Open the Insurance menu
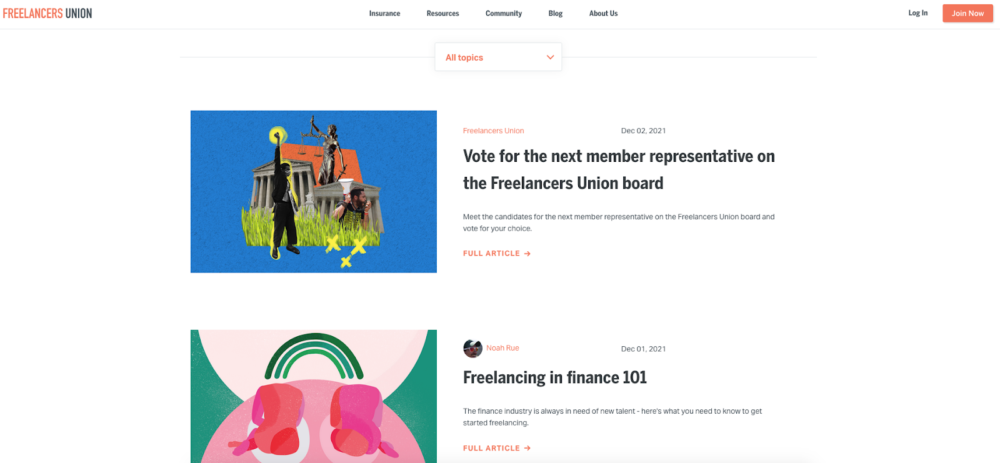Image resolution: width=1000 pixels, height=463 pixels. coord(385,13)
